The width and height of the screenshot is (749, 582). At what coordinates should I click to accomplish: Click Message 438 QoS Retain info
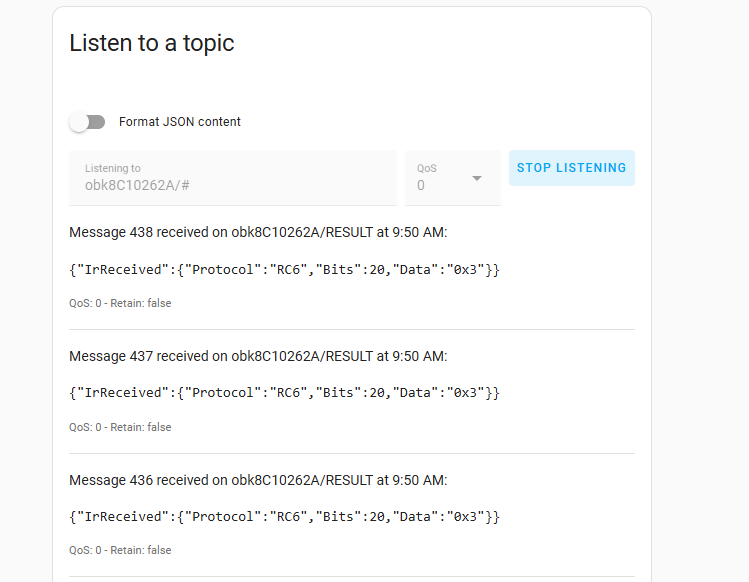tap(120, 303)
